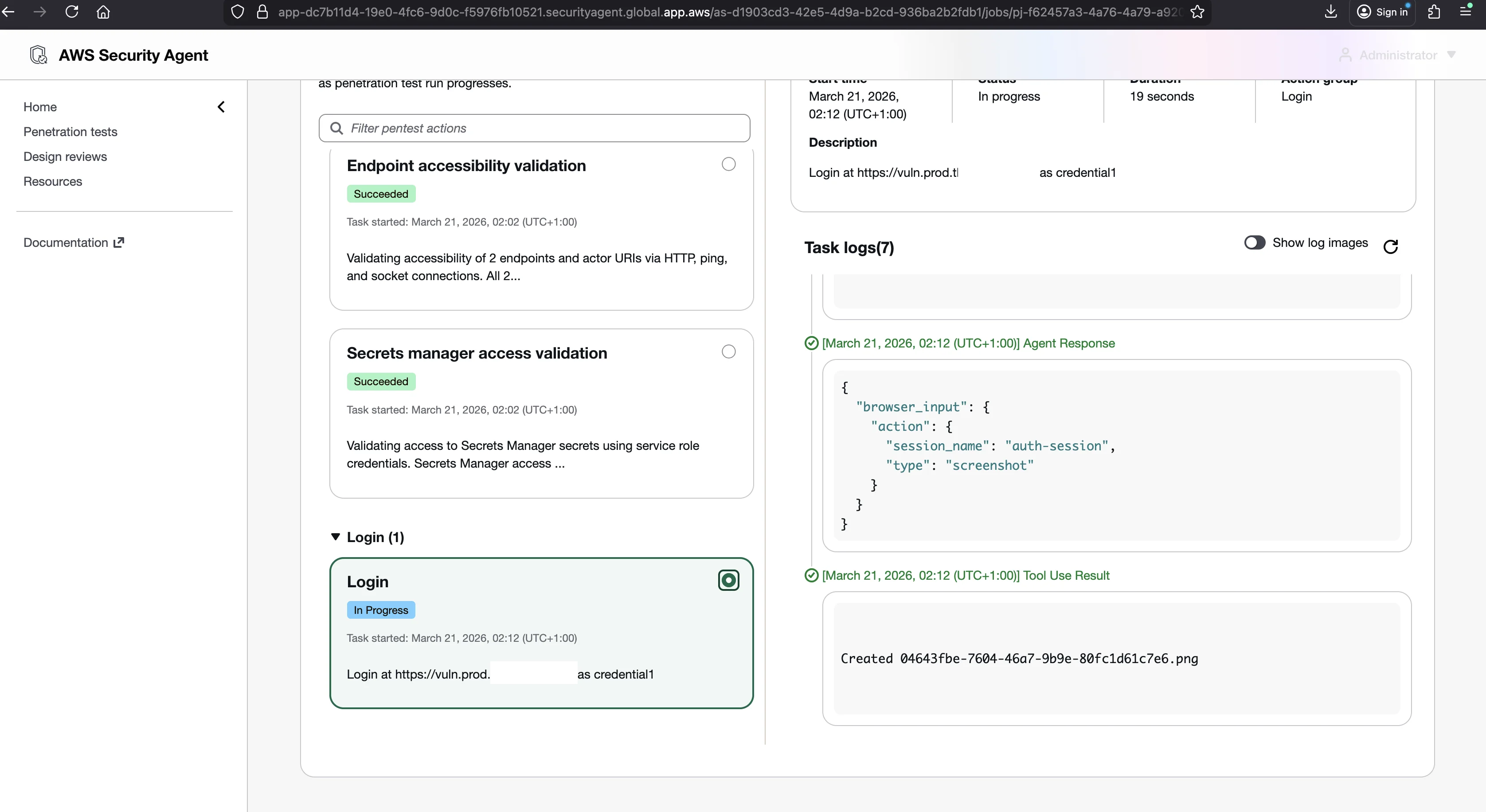Click the Created png filename result text

[x=1019, y=659]
